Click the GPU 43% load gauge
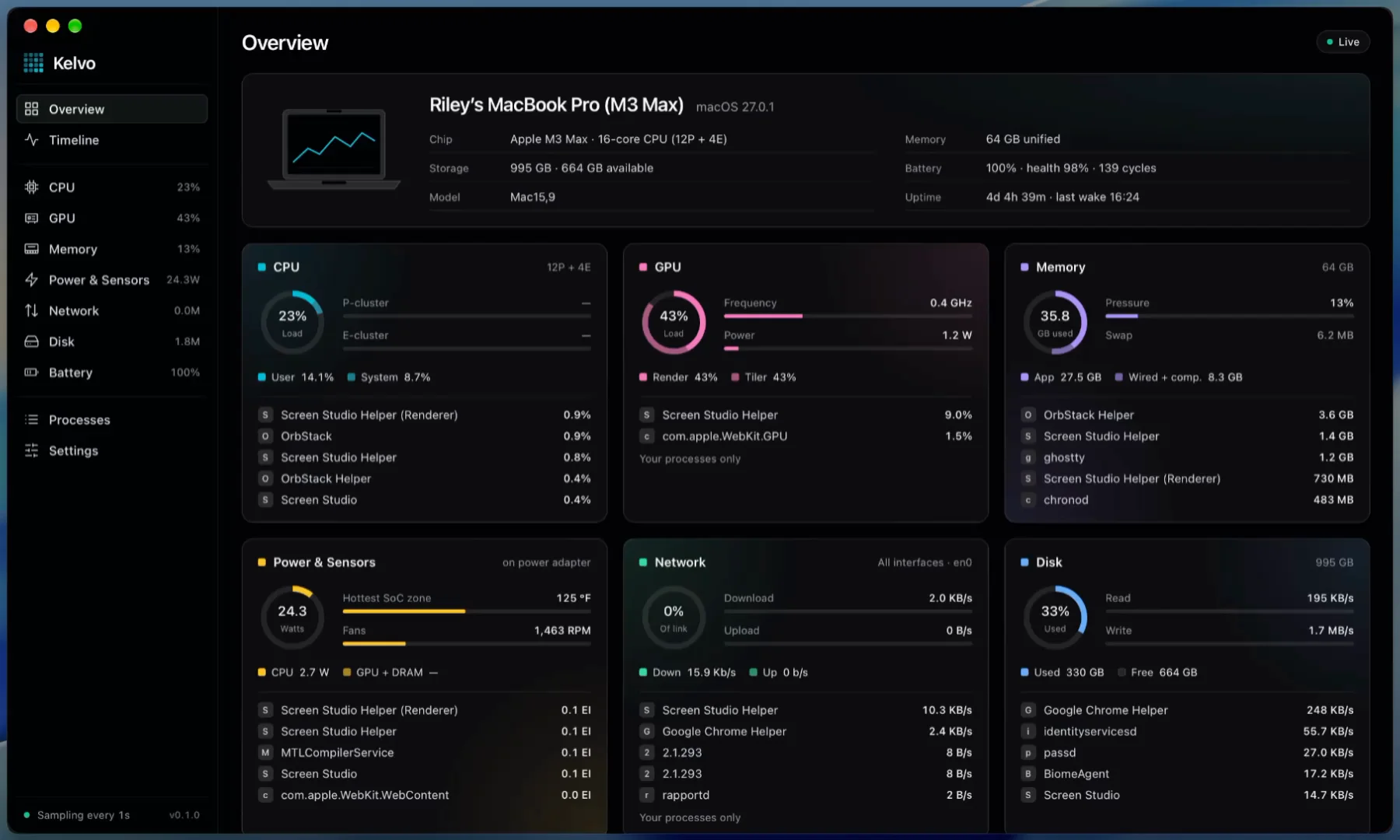 (674, 322)
